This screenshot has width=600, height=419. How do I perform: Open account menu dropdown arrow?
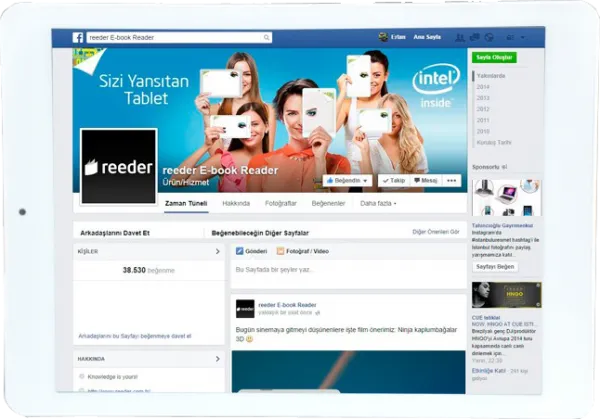coord(523,37)
